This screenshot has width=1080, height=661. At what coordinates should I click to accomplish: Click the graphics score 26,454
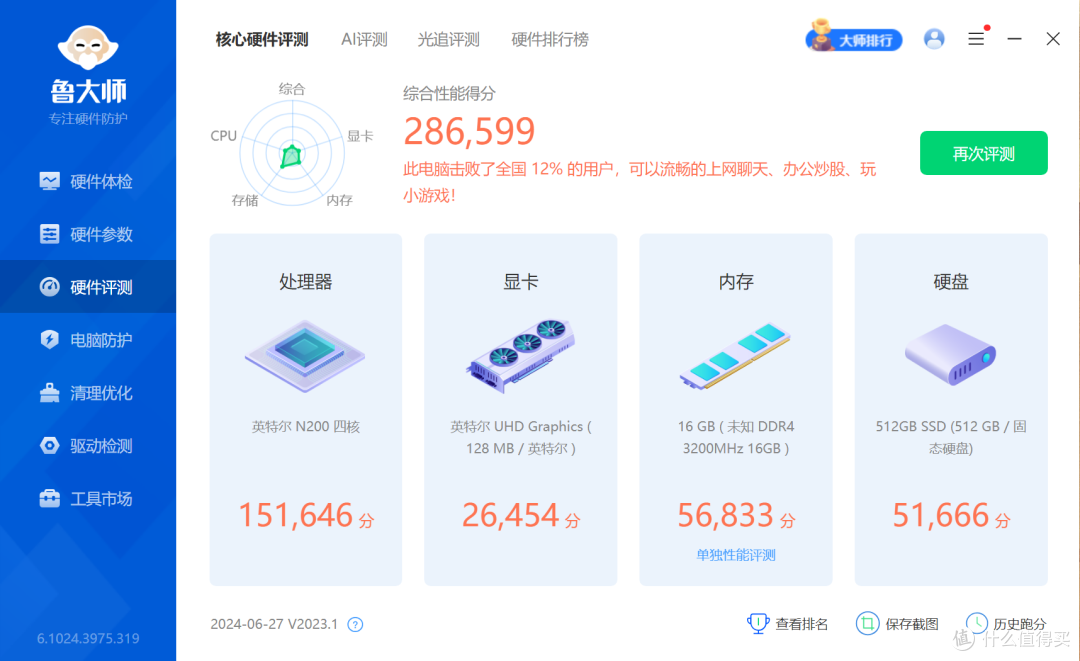(510, 515)
